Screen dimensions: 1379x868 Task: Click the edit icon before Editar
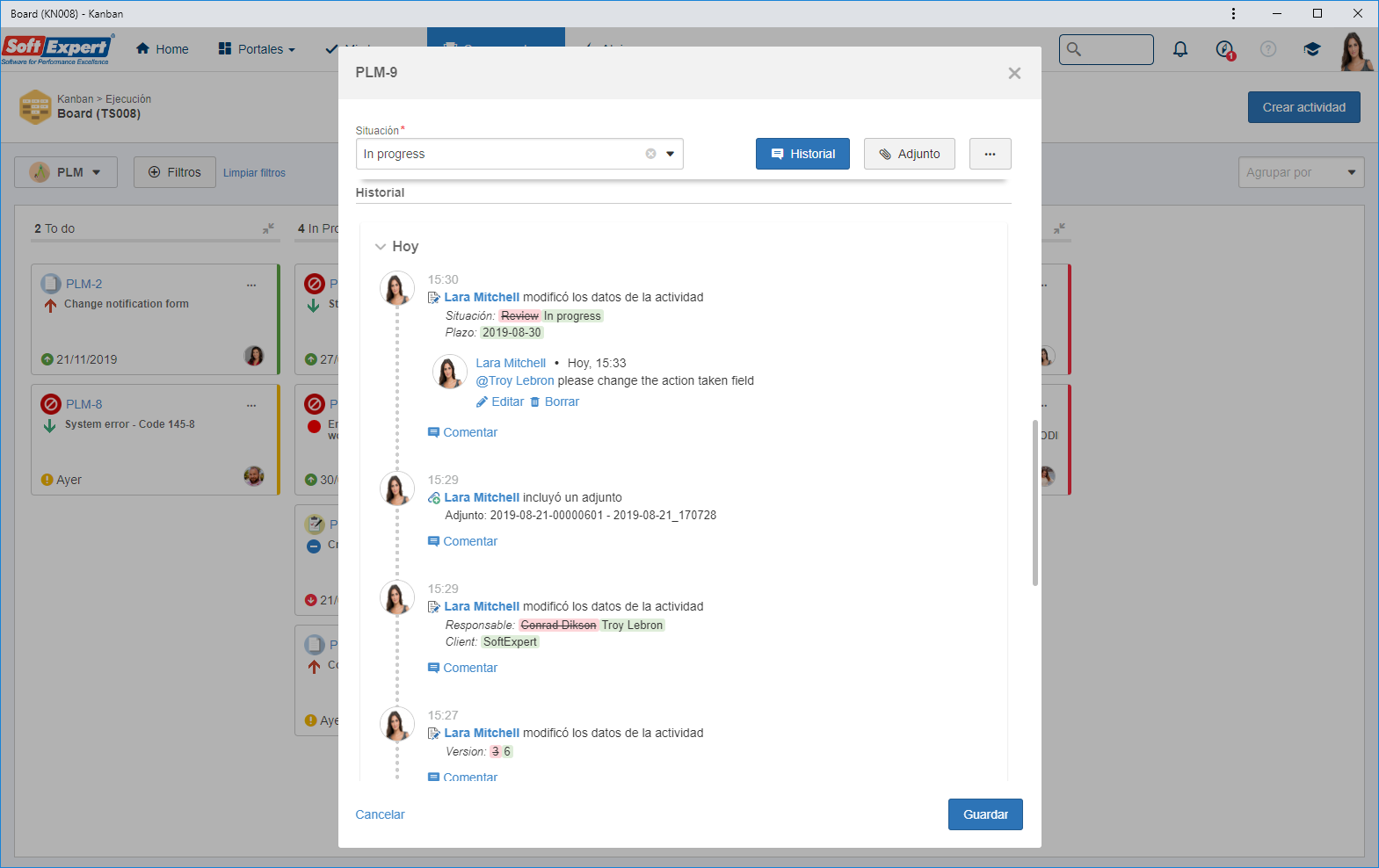point(482,401)
